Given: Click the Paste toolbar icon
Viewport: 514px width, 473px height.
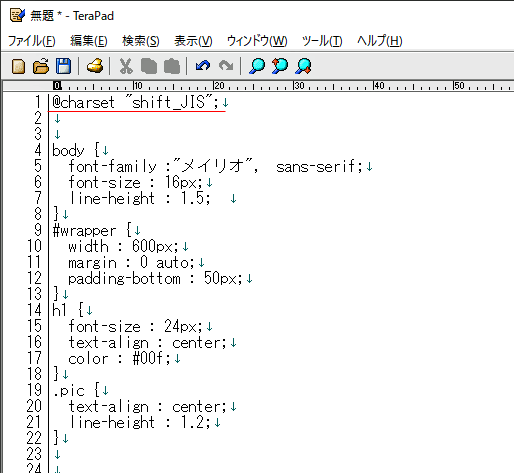Looking at the screenshot, I should 172,66.
